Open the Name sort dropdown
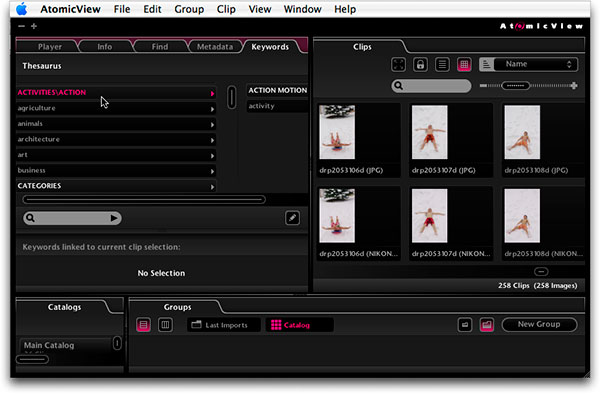Viewport: 600px width, 394px height. [x=536, y=64]
